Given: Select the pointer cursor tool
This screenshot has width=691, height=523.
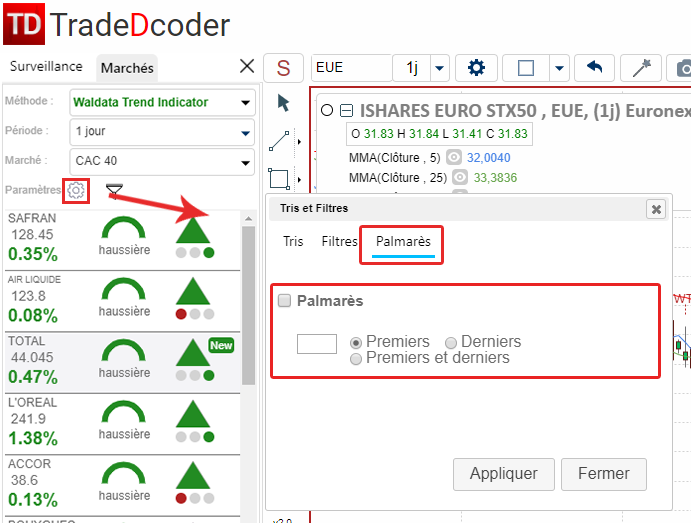Looking at the screenshot, I should coord(283,103).
